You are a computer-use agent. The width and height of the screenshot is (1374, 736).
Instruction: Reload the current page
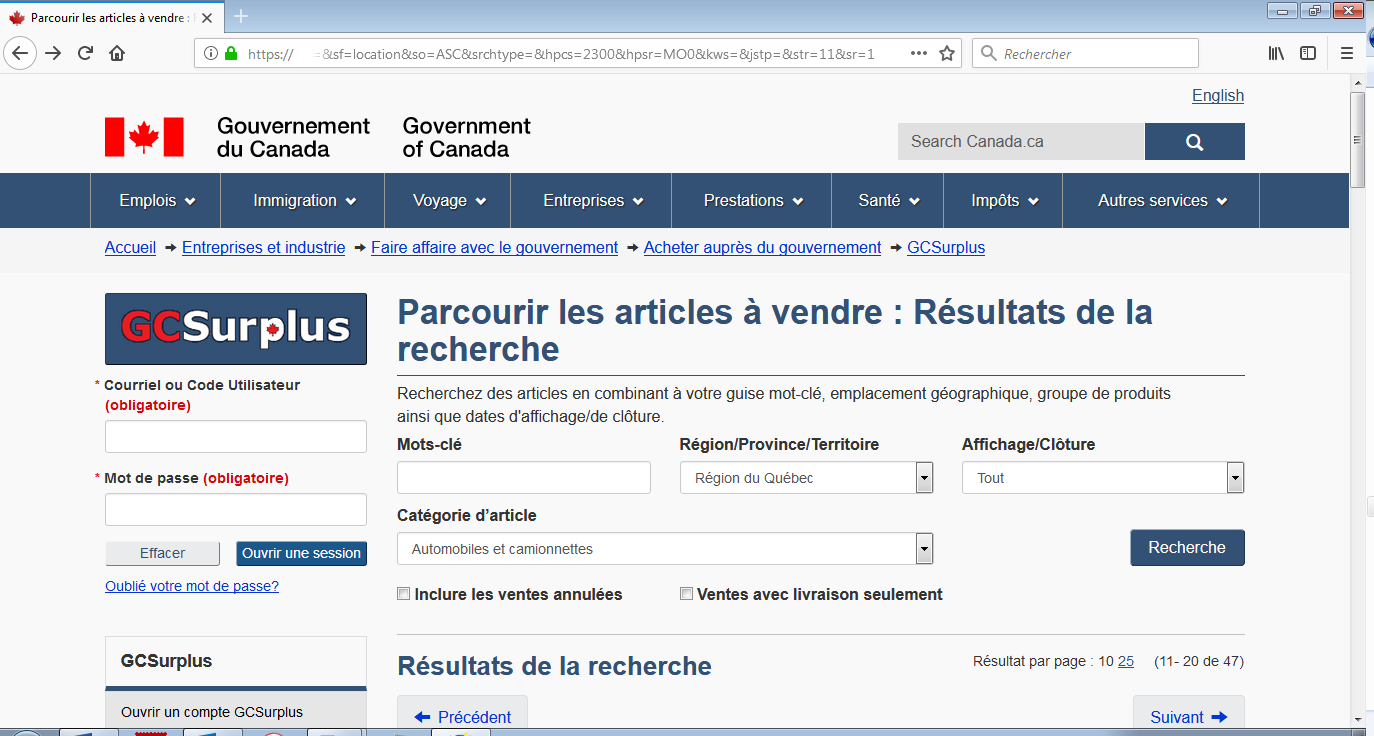tap(86, 54)
